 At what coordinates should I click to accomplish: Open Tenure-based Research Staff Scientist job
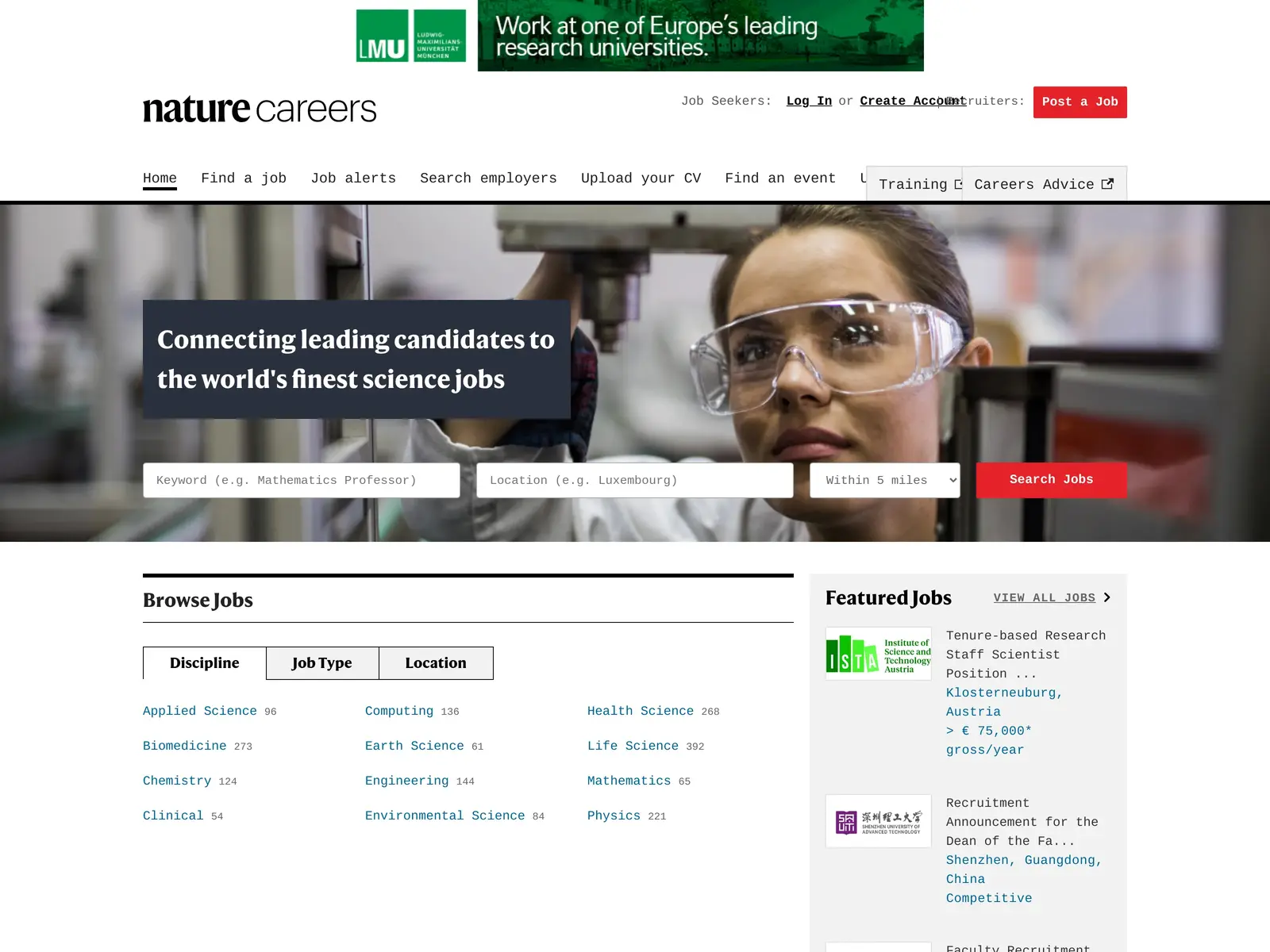1026,655
